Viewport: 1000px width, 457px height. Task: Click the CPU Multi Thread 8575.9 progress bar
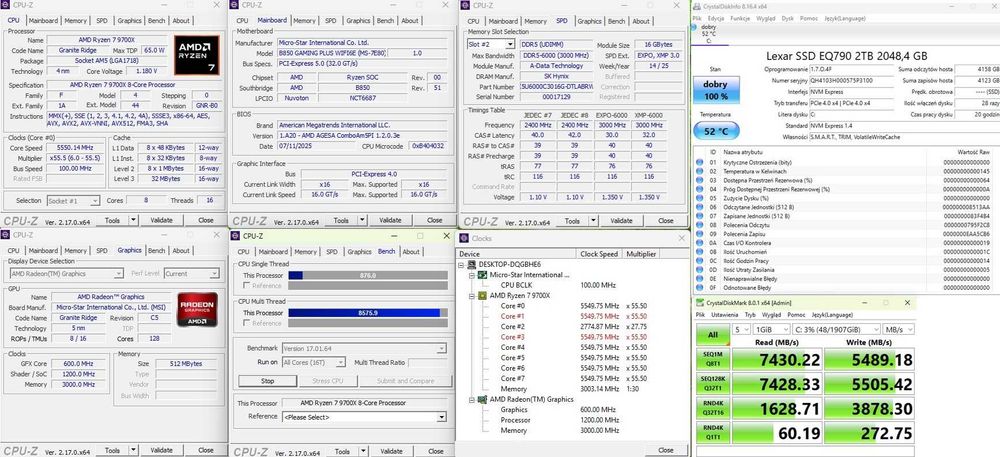pyautogui.click(x=367, y=313)
